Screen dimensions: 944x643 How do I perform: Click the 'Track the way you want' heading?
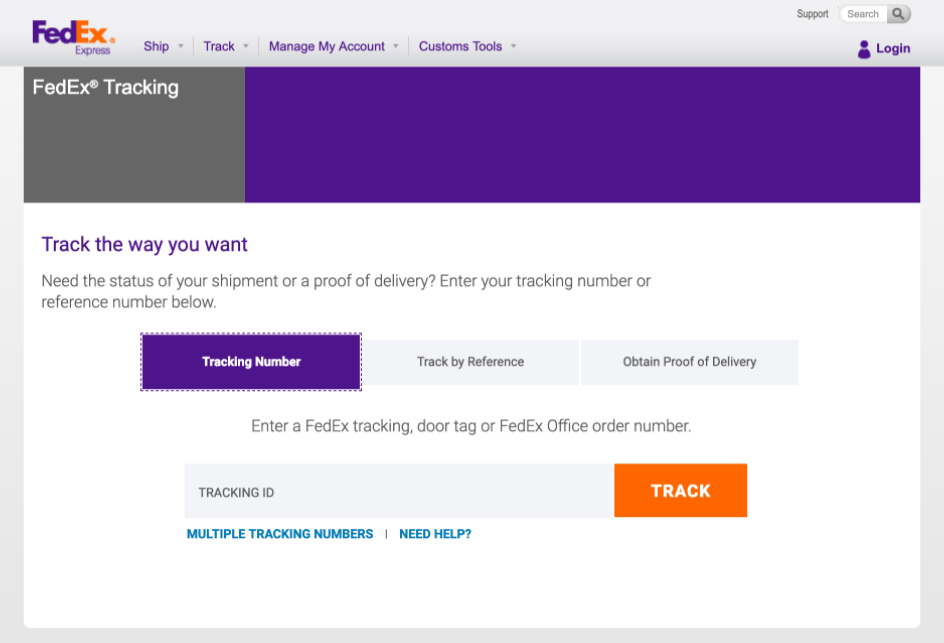[x=144, y=244]
